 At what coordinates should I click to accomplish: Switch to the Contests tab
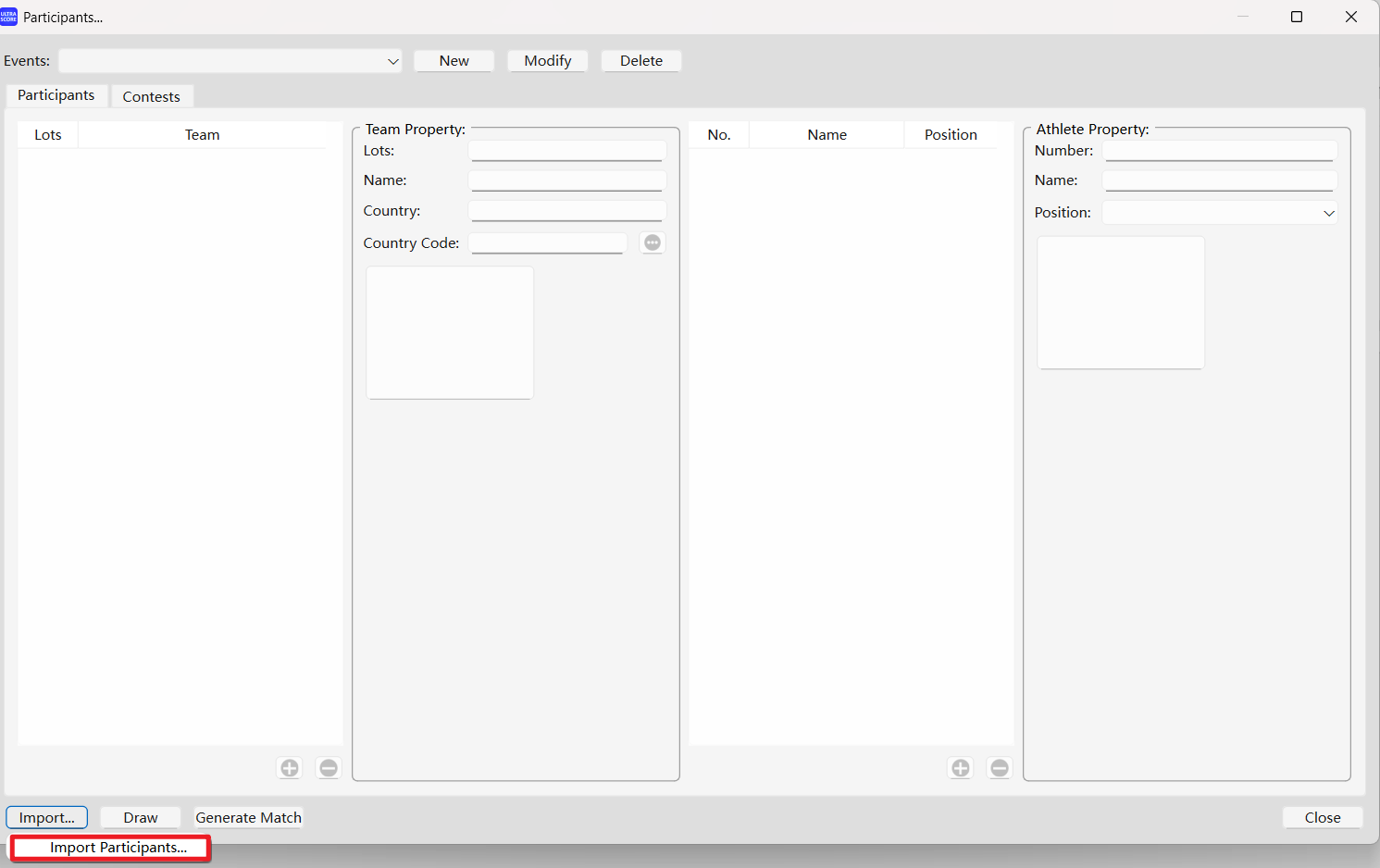click(x=151, y=96)
